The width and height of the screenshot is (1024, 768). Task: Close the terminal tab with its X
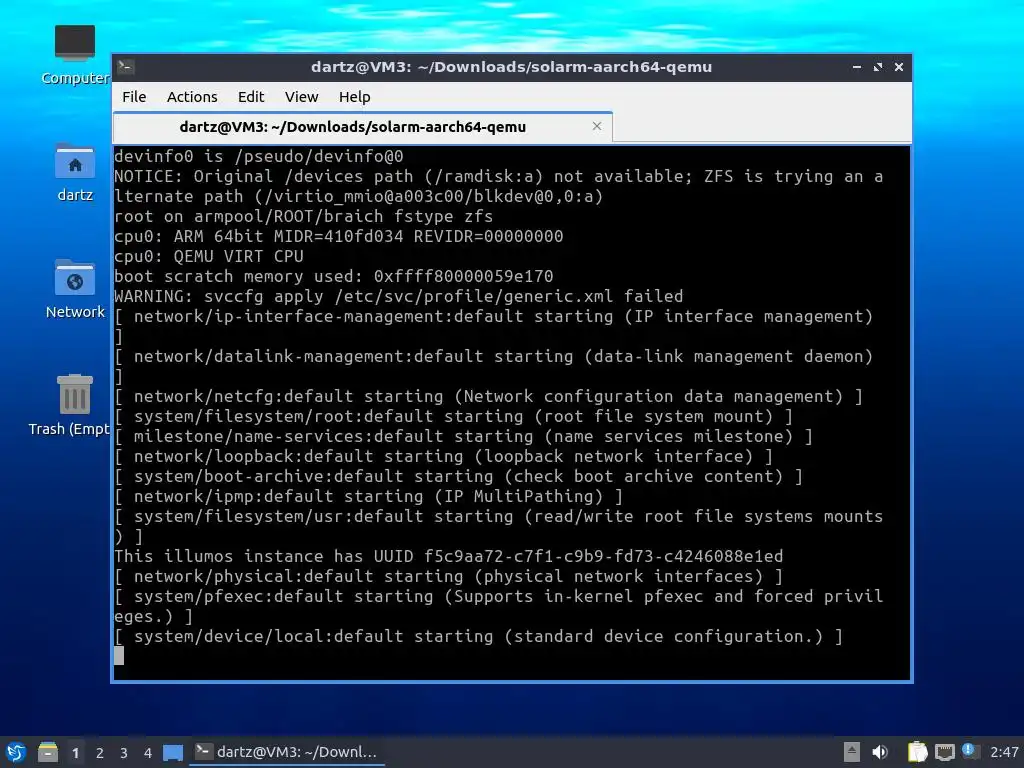(x=597, y=126)
